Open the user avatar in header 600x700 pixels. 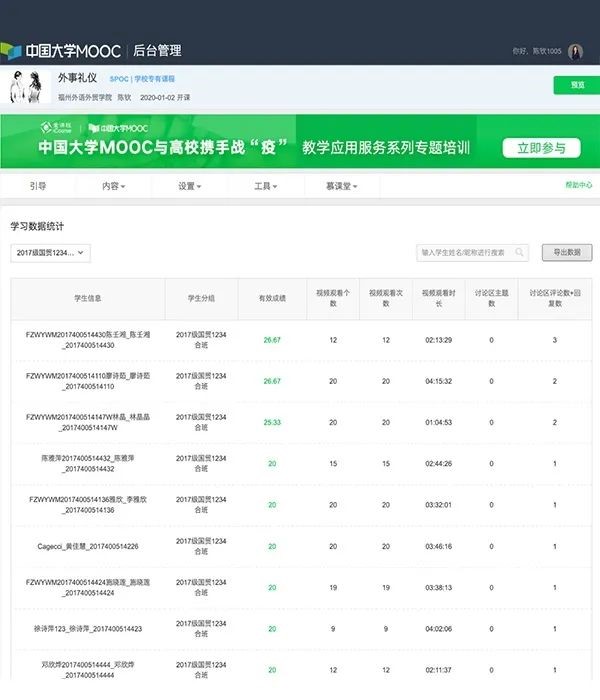[576, 51]
